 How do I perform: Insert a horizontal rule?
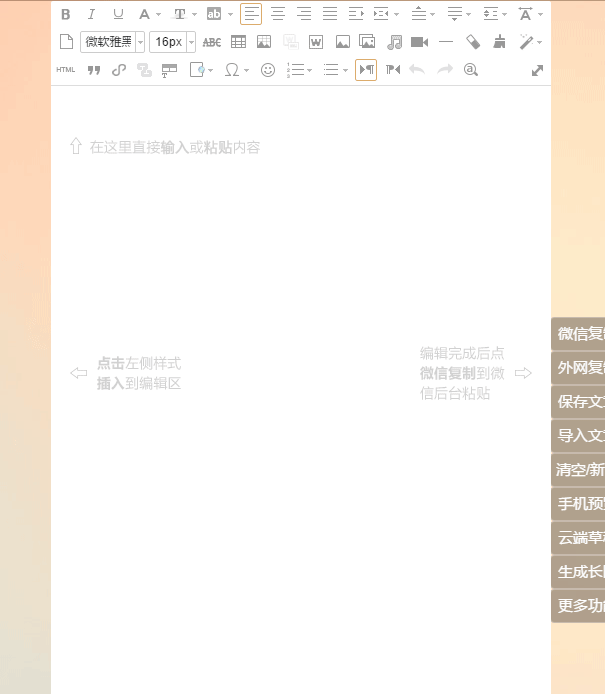(446, 42)
